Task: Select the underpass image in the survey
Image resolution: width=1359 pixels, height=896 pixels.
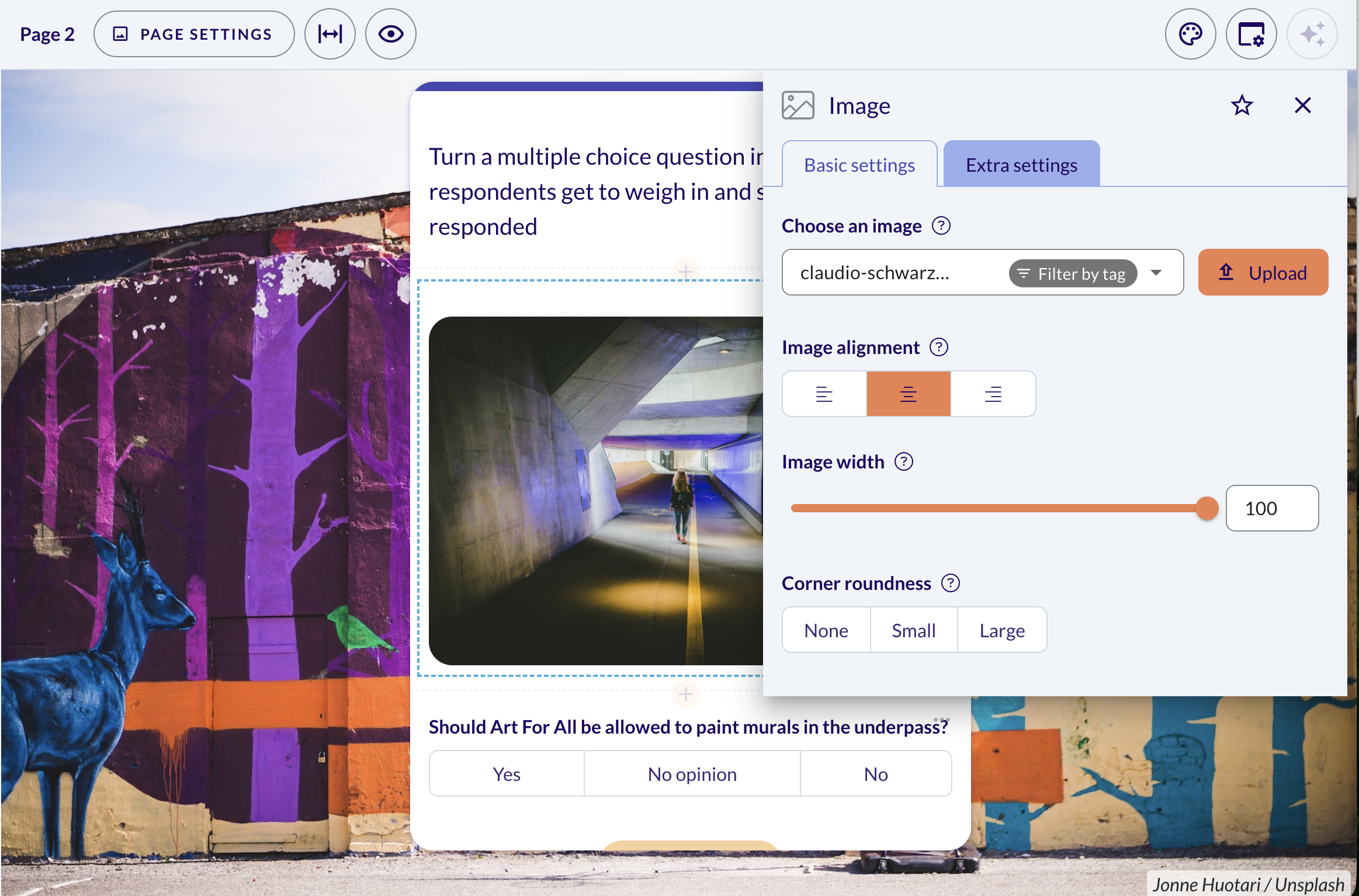Action: click(x=595, y=491)
